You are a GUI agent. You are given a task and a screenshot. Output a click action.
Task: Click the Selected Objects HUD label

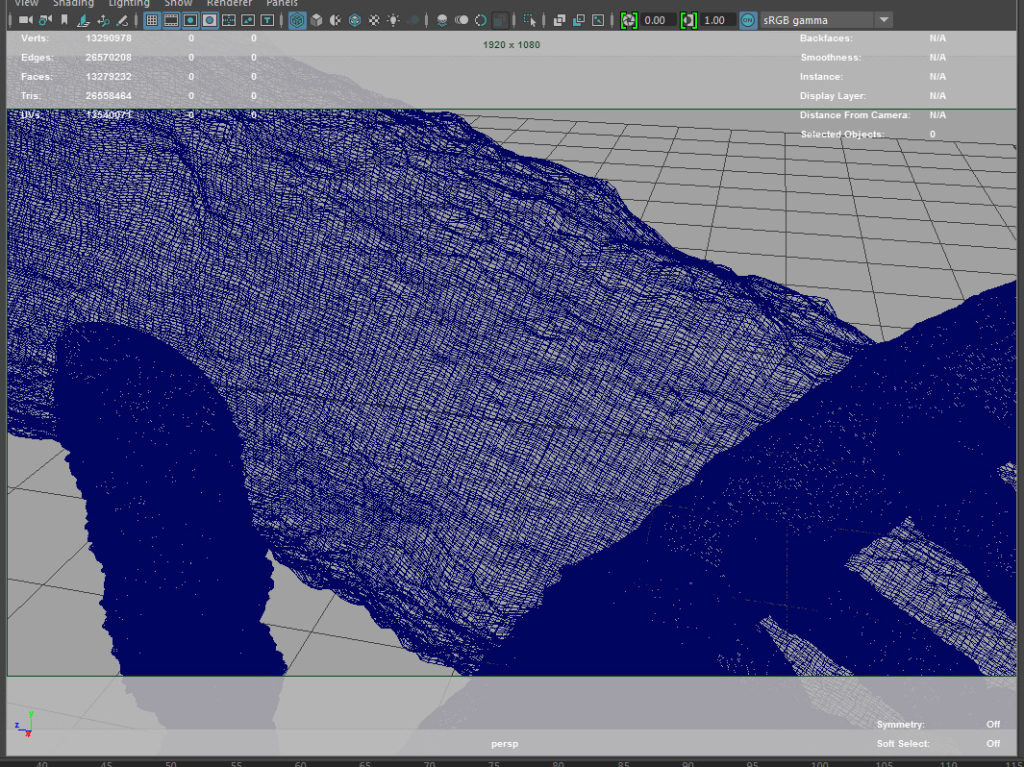pos(842,134)
